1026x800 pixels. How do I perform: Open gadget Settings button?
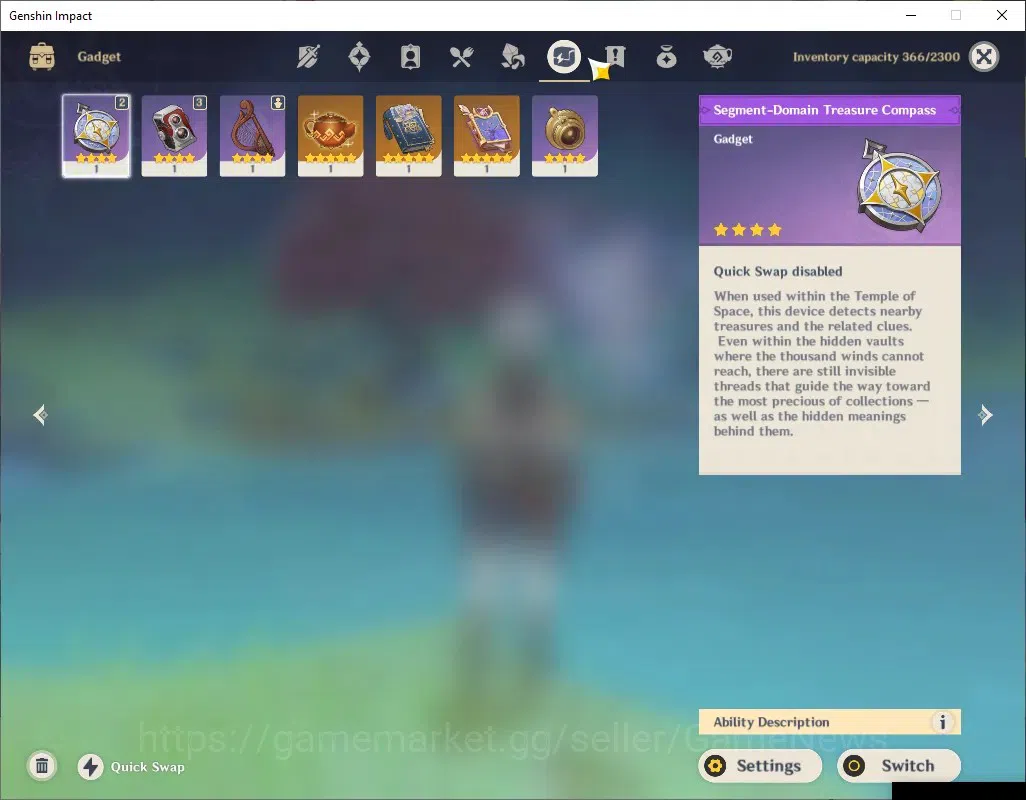[760, 765]
